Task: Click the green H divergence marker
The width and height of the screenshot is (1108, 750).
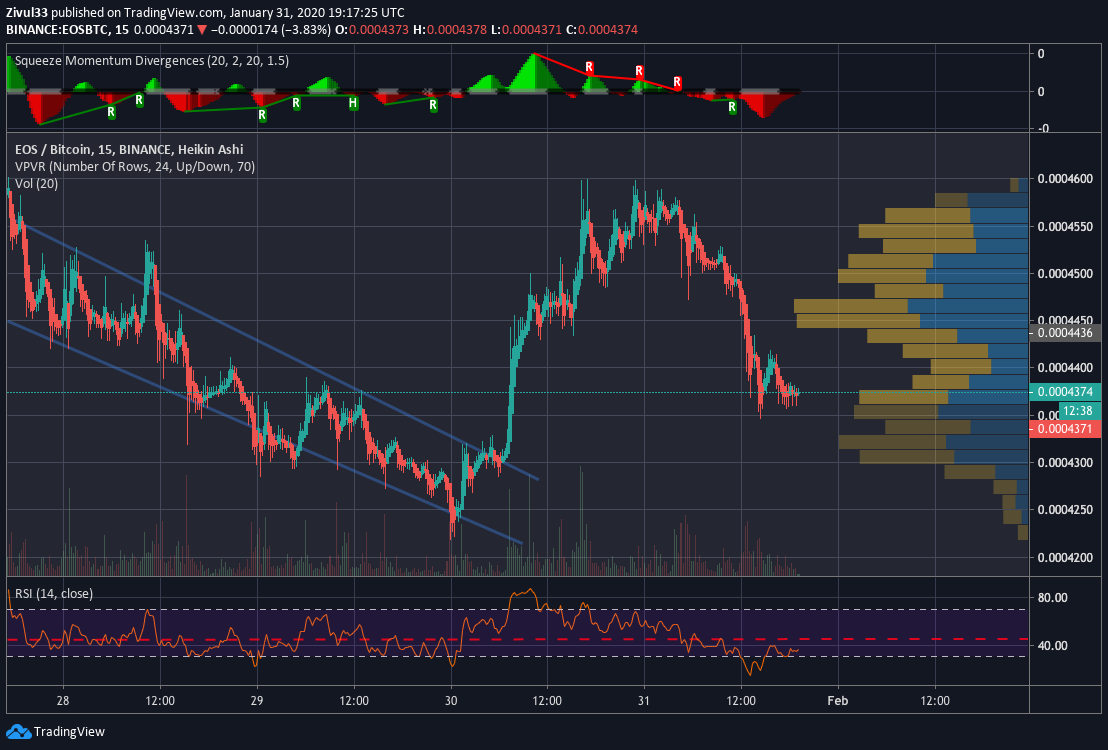Action: point(353,103)
